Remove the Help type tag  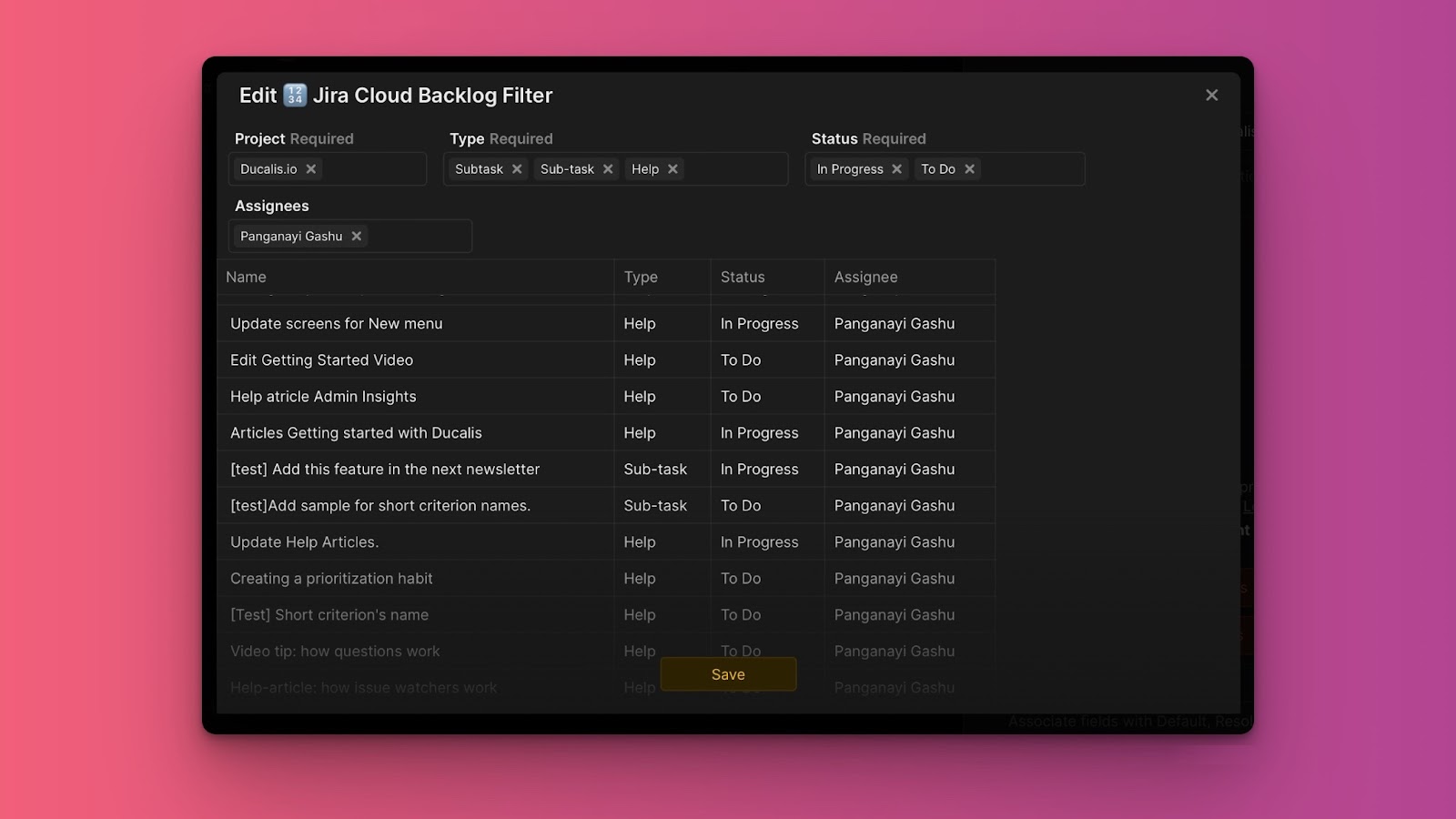tap(672, 169)
